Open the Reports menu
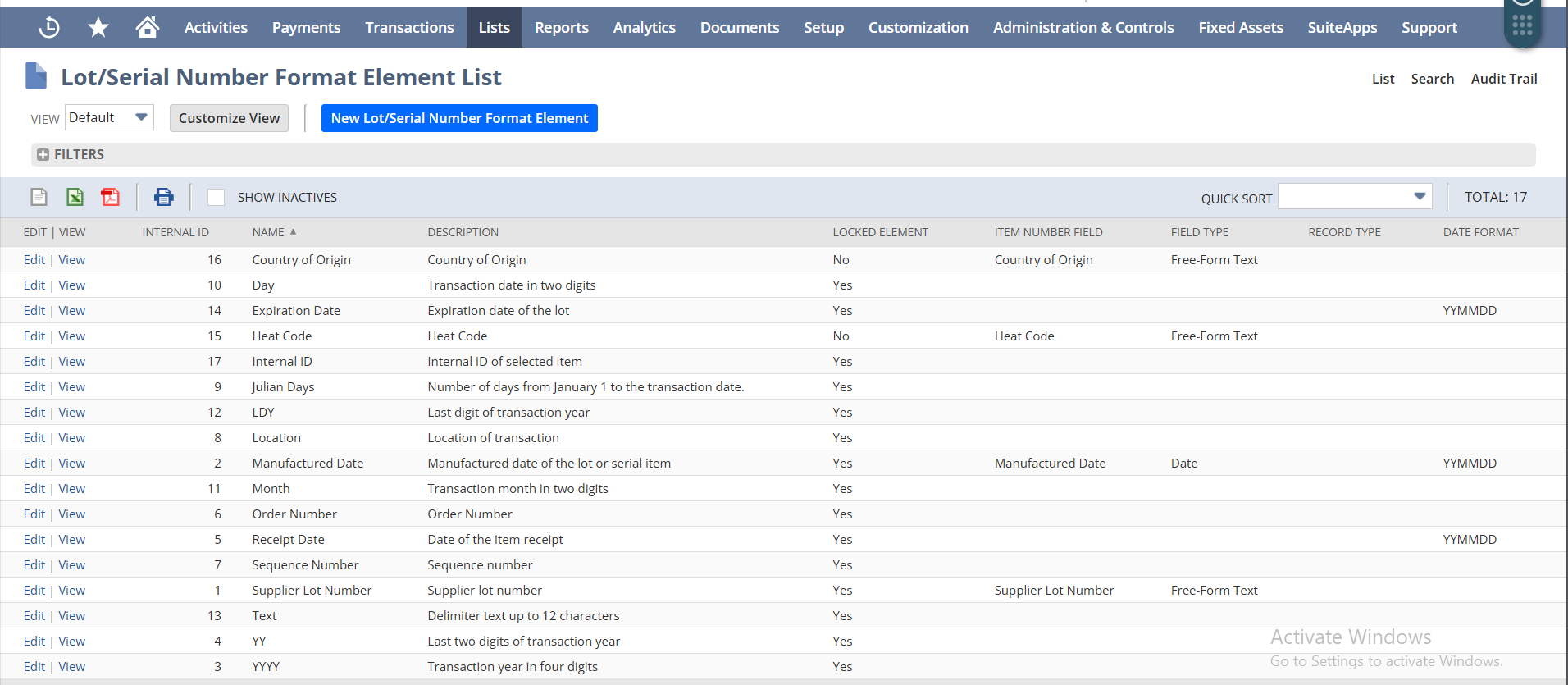1568x685 pixels. click(561, 28)
